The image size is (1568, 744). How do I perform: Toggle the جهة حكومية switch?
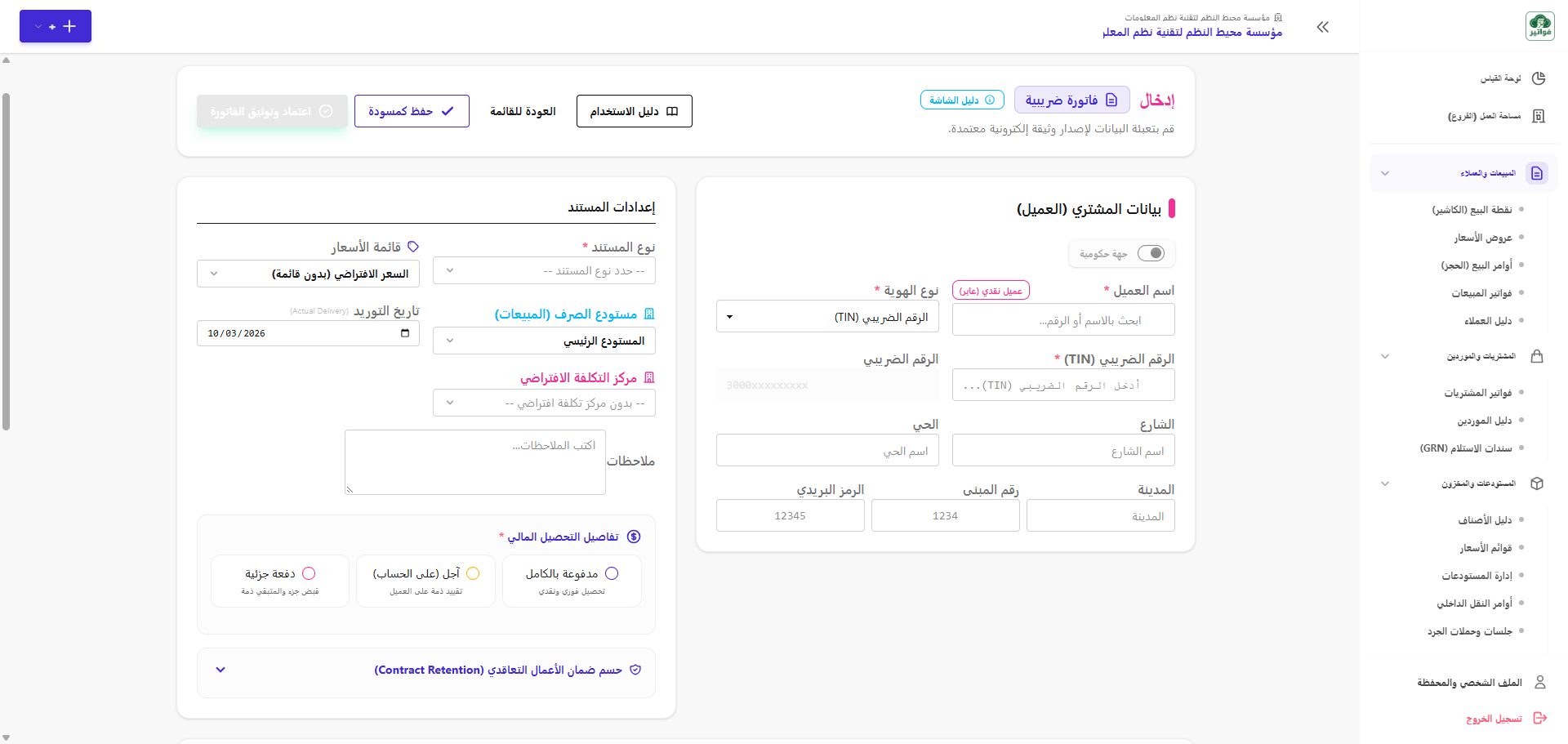1151,253
